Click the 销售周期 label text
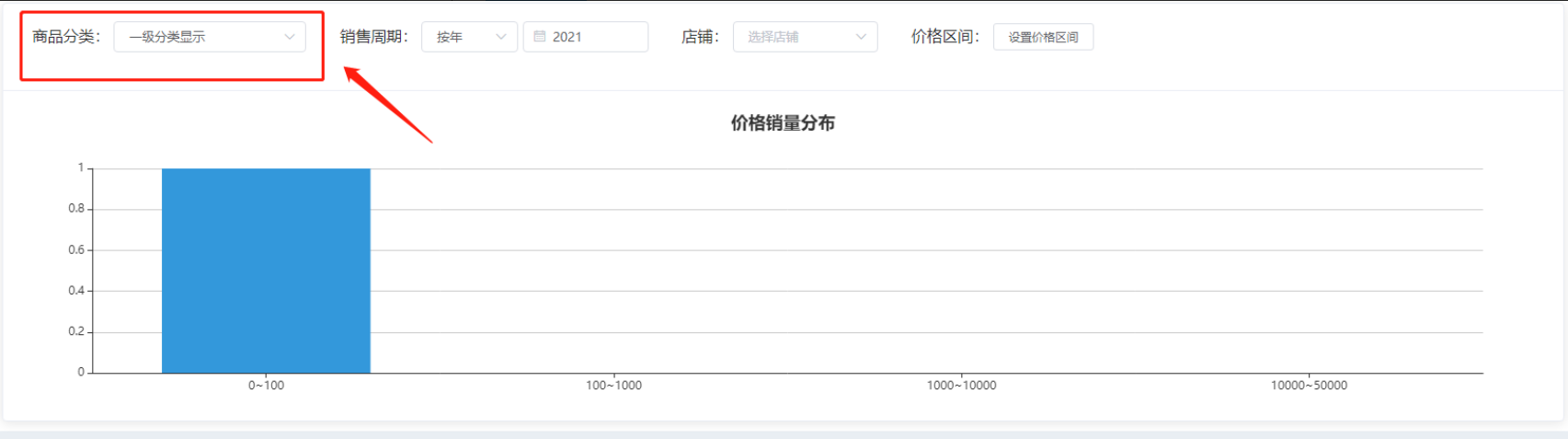This screenshot has height=439, width=1568. (x=374, y=37)
